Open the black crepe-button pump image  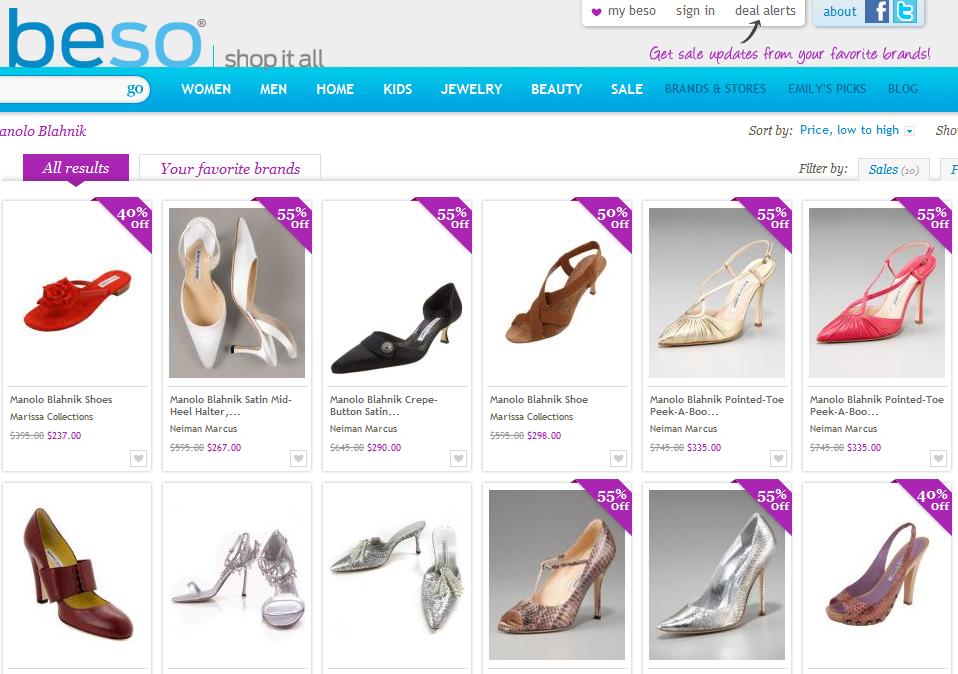click(x=397, y=328)
